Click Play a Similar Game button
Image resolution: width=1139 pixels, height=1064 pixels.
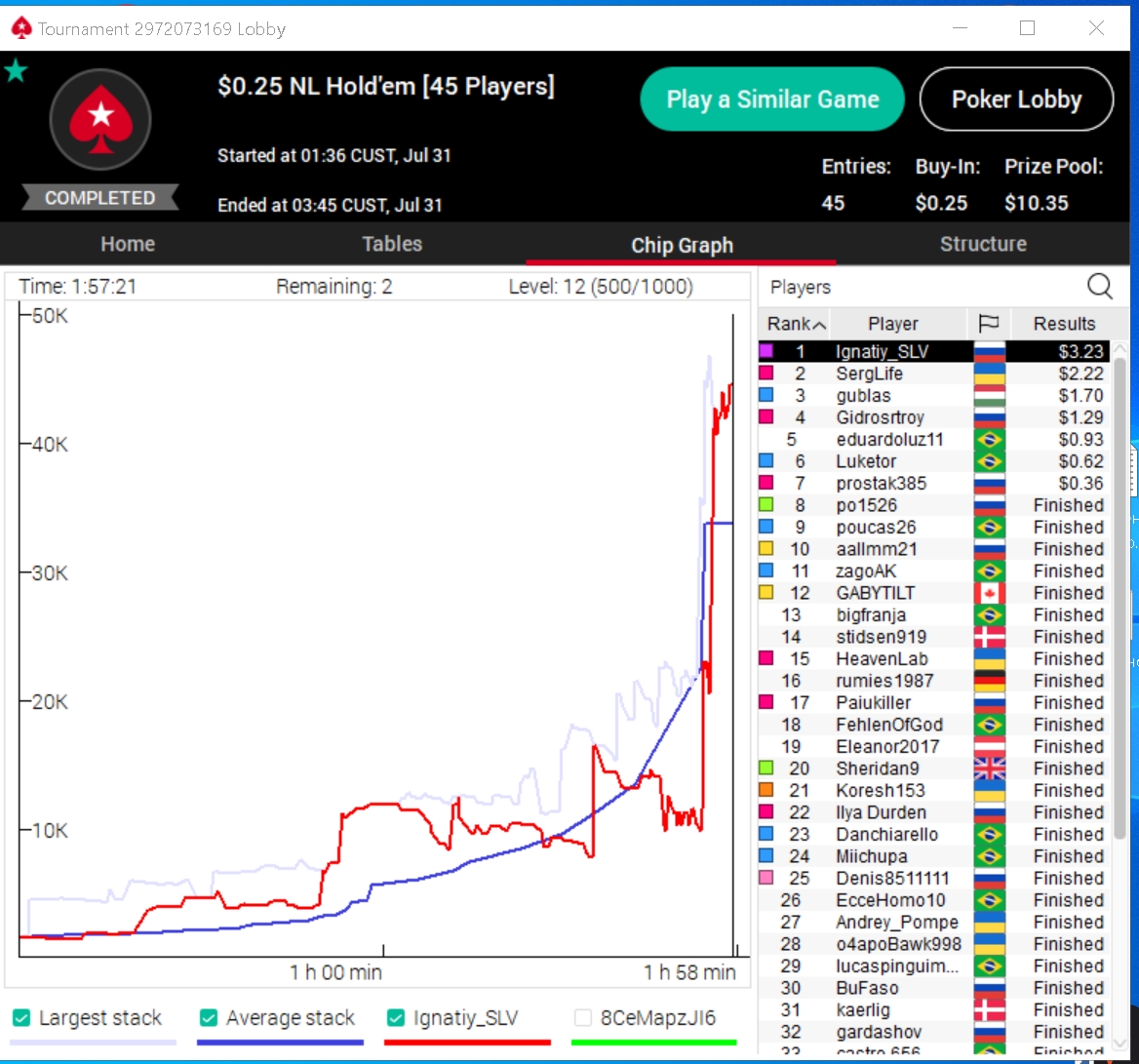point(772,99)
